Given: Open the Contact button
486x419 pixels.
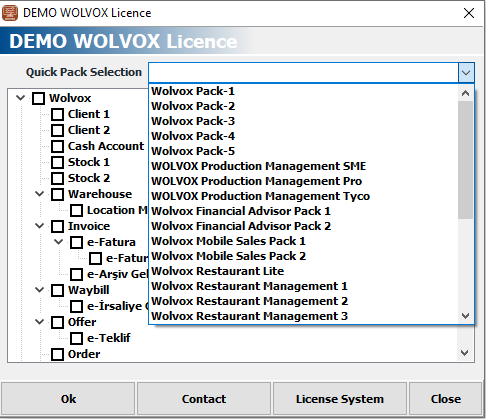Looking at the screenshot, I should [204, 399].
